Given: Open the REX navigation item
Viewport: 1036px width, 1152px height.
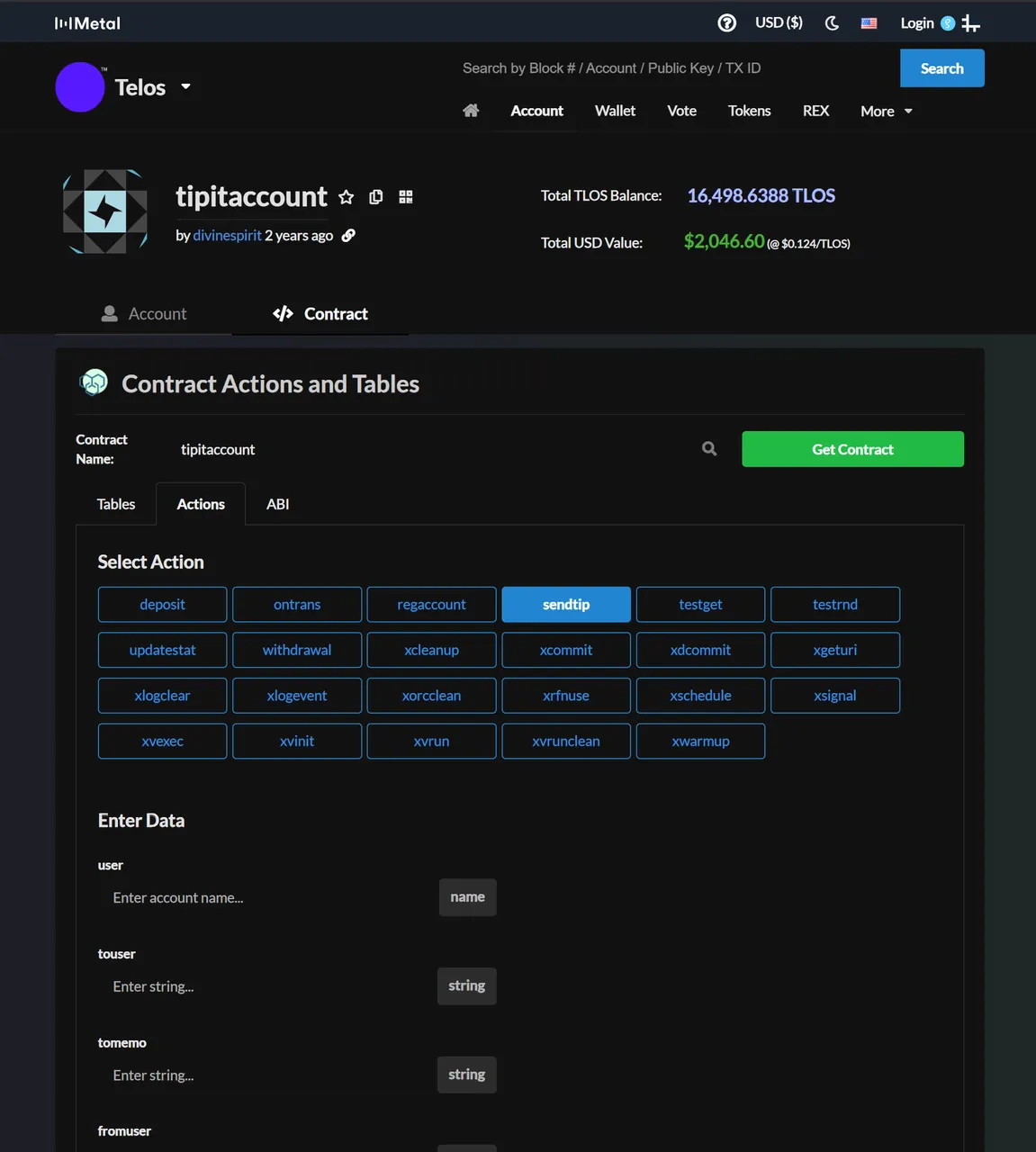Looking at the screenshot, I should (815, 111).
